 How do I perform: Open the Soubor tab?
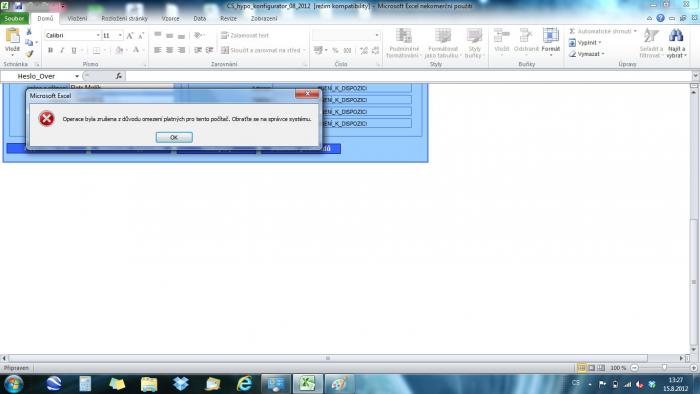click(14, 18)
